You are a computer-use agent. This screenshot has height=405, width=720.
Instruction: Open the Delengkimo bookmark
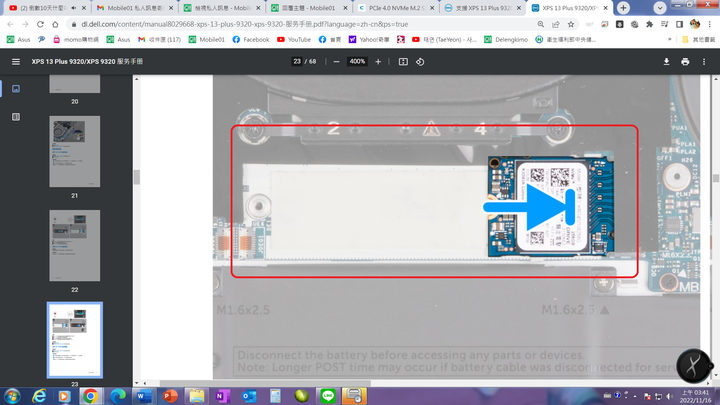pos(506,39)
